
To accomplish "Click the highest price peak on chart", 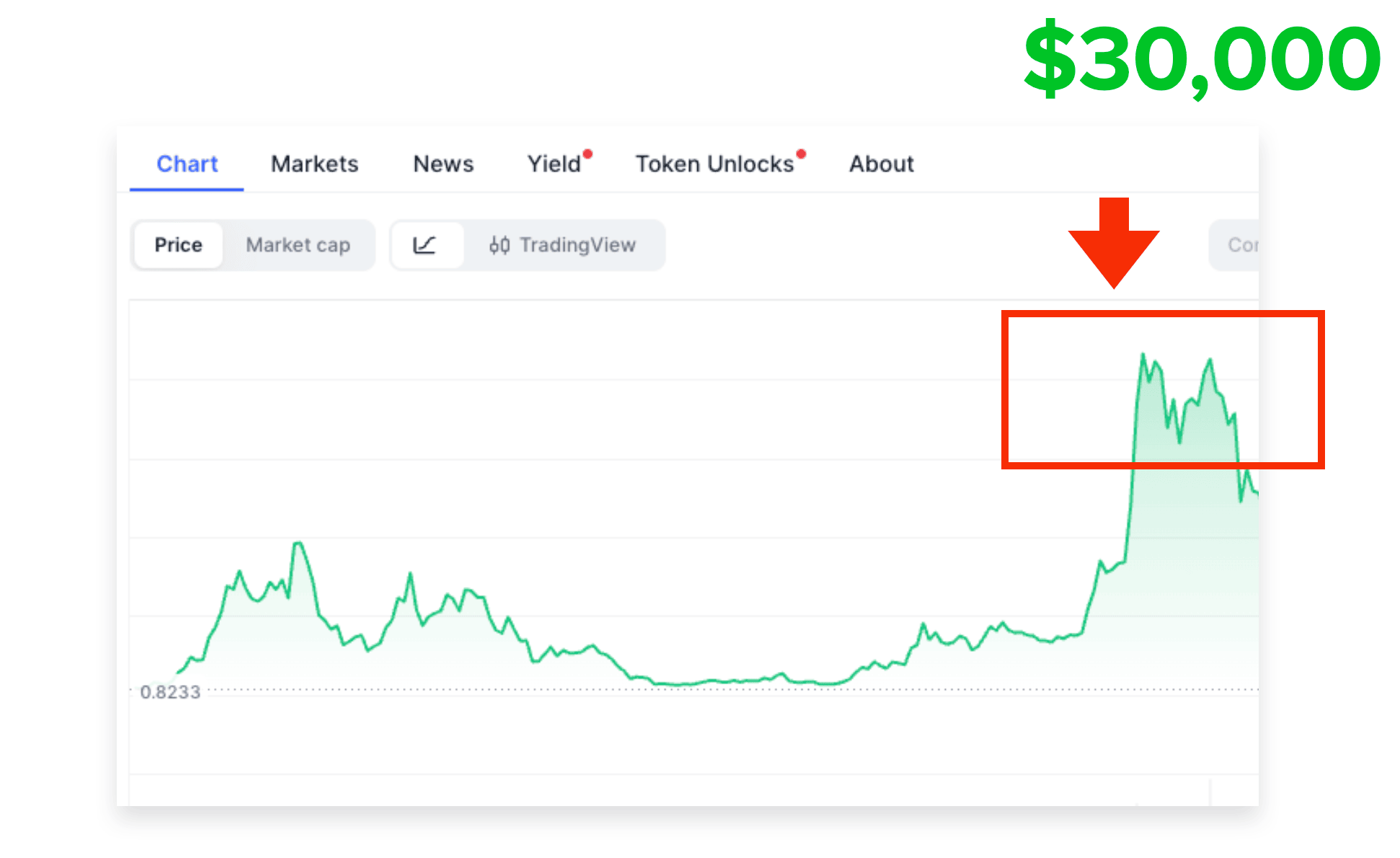I will (1143, 354).
